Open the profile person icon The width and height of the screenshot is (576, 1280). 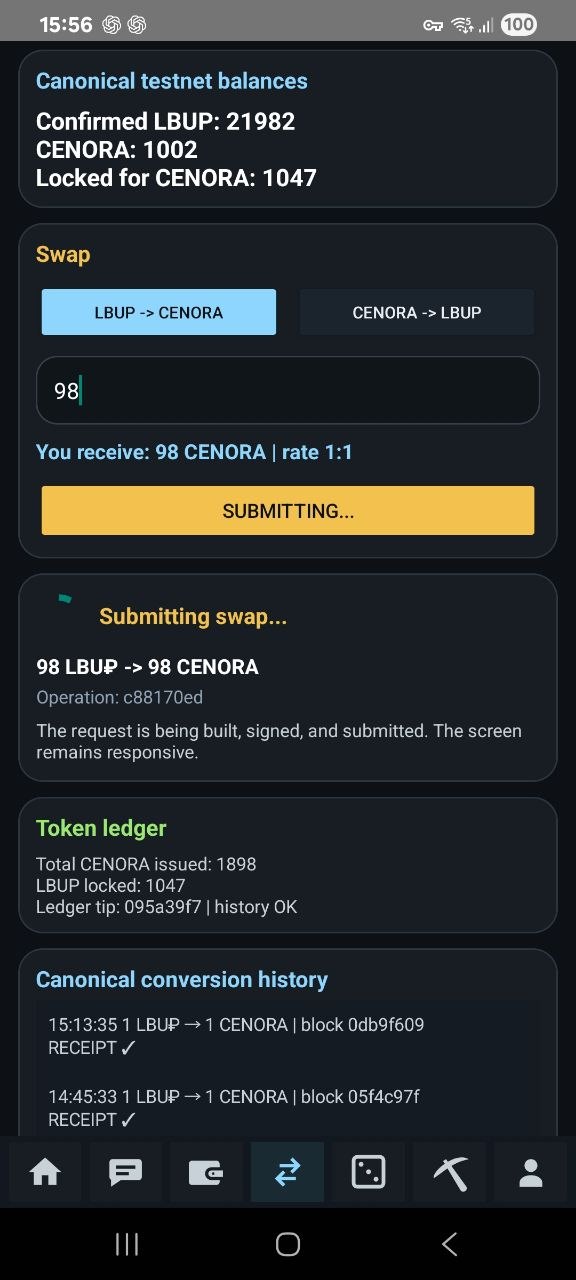(x=530, y=1172)
